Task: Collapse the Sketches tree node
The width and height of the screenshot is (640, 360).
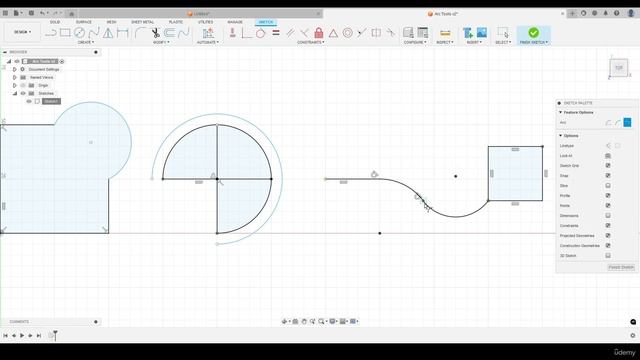Action: tap(15, 93)
